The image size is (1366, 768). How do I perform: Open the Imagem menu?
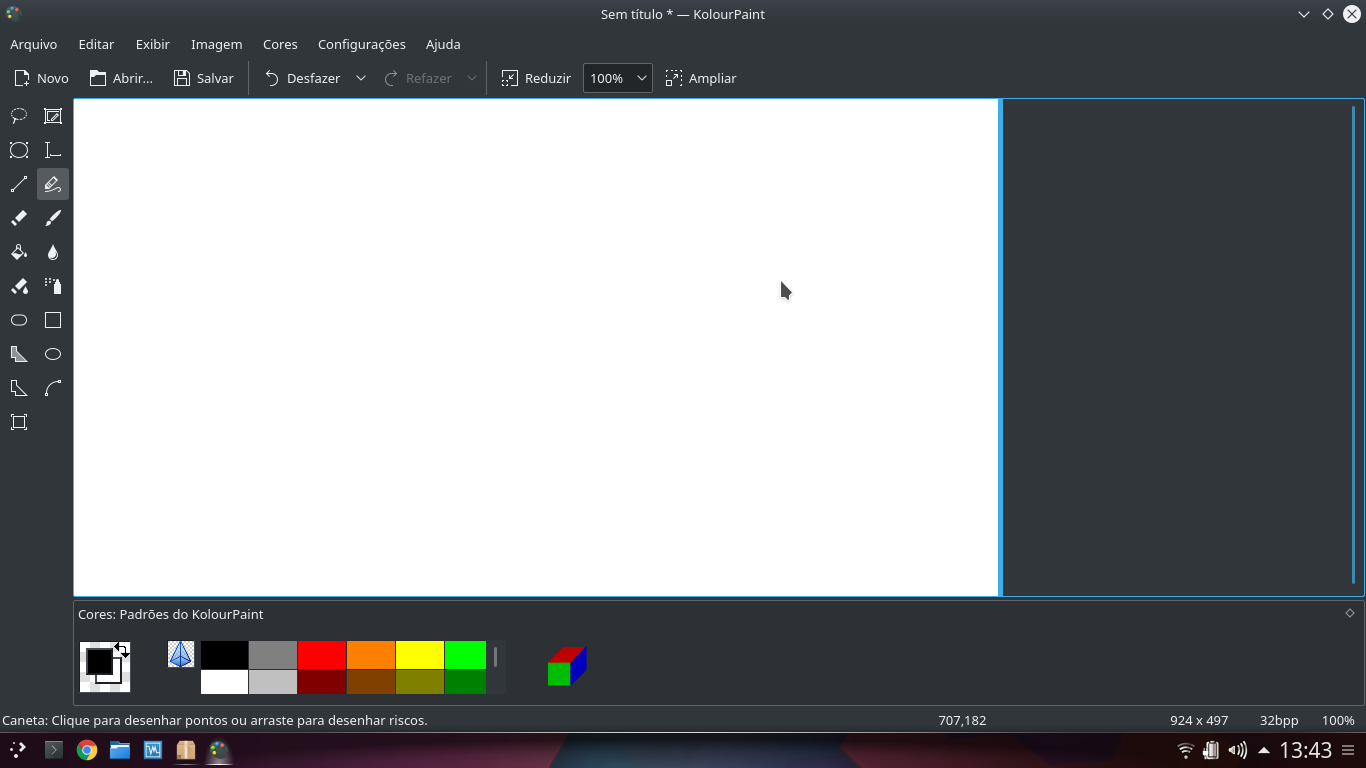point(216,44)
